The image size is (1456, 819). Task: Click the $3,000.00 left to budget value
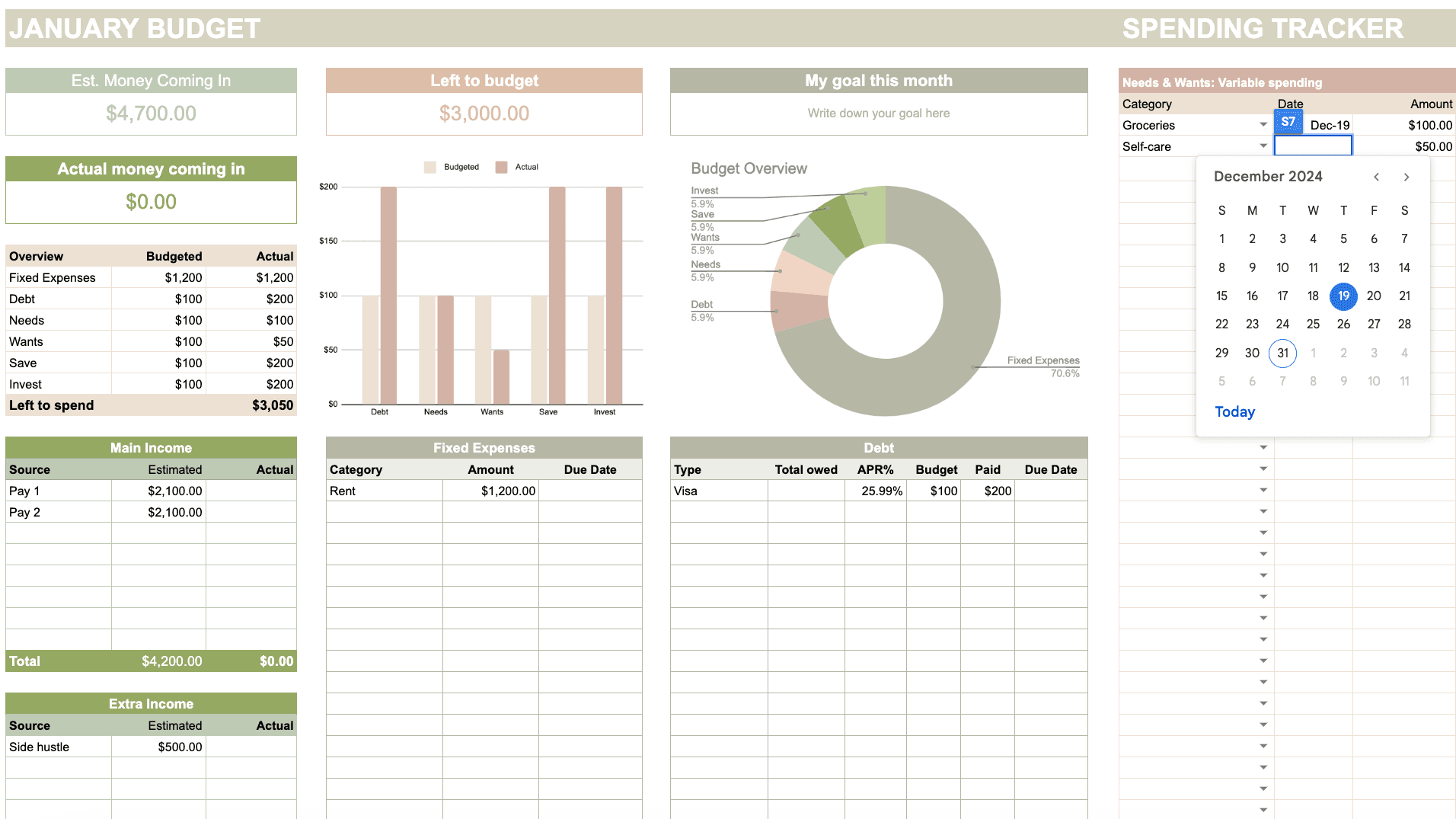point(484,114)
